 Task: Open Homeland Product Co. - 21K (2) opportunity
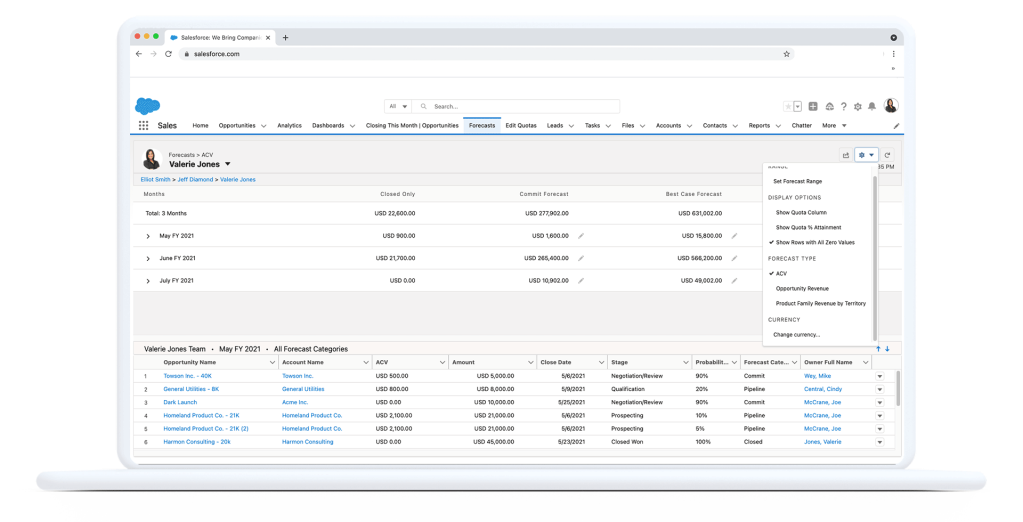click(x=206, y=429)
